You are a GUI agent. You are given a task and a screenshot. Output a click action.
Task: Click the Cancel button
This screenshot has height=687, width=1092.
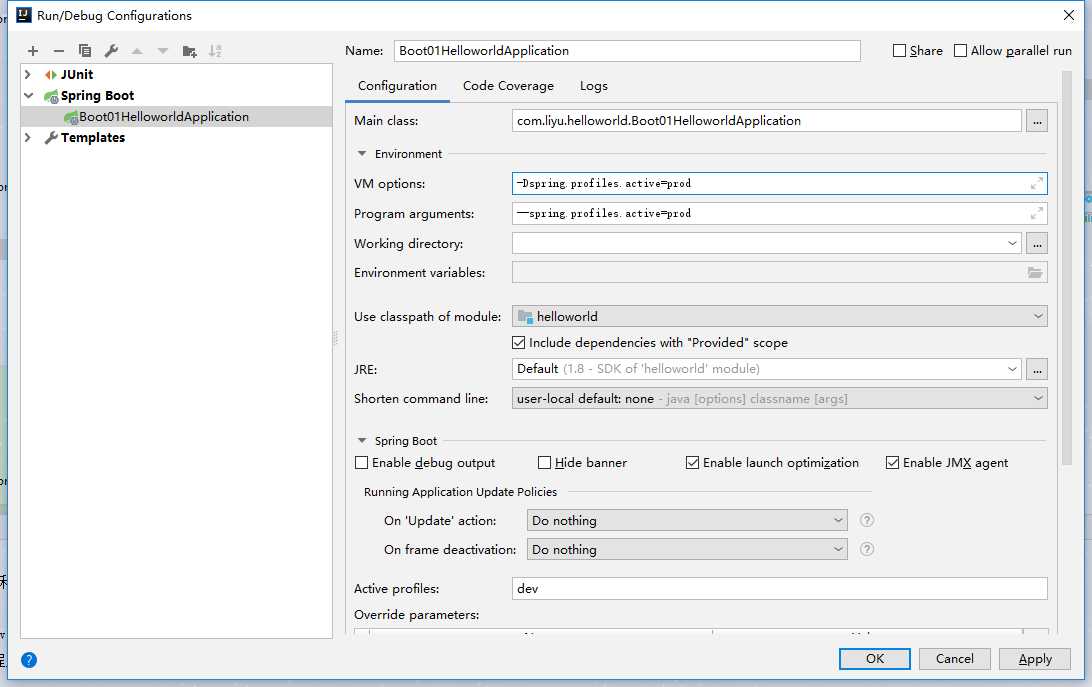(954, 659)
